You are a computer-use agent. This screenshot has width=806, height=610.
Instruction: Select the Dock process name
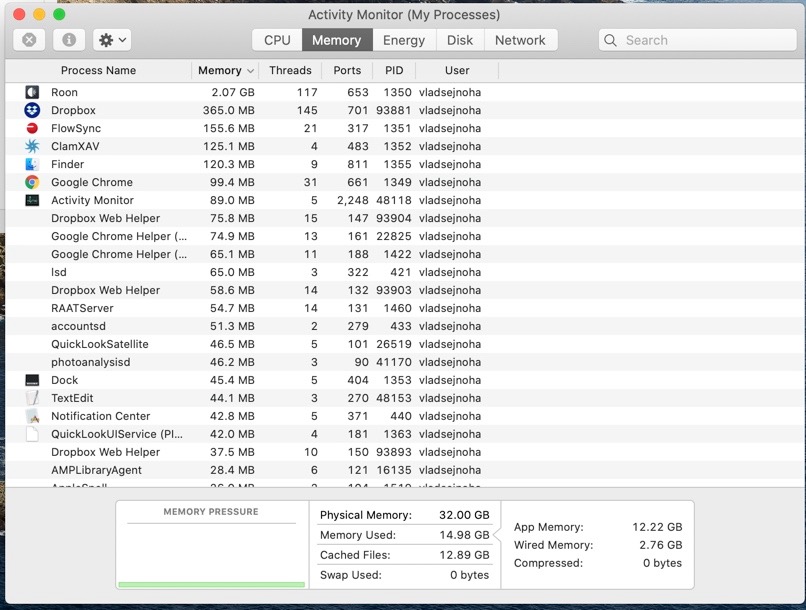pos(64,380)
